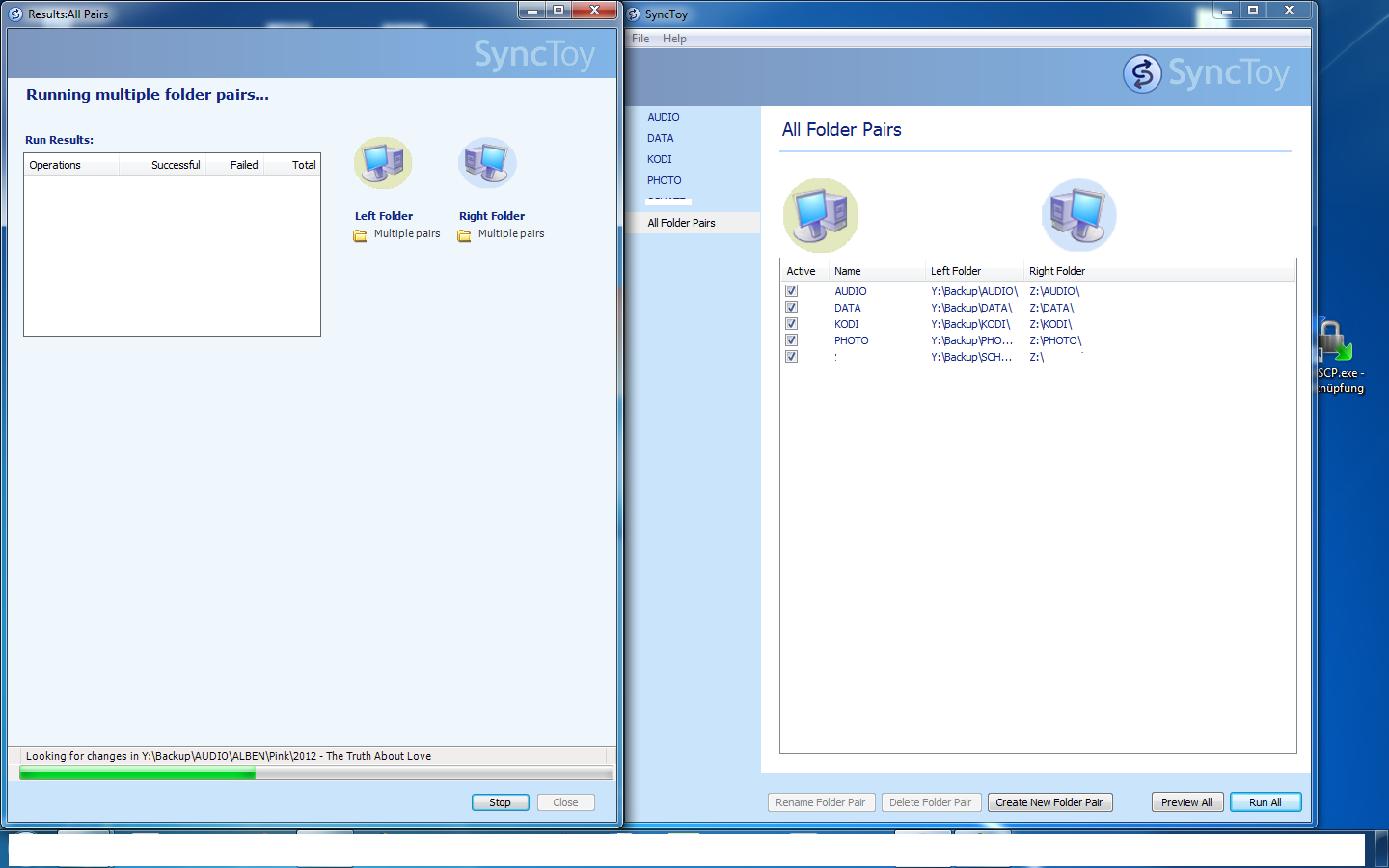The image size is (1389, 868).
Task: Click the Operations column header in Run Results
Action: (71, 165)
